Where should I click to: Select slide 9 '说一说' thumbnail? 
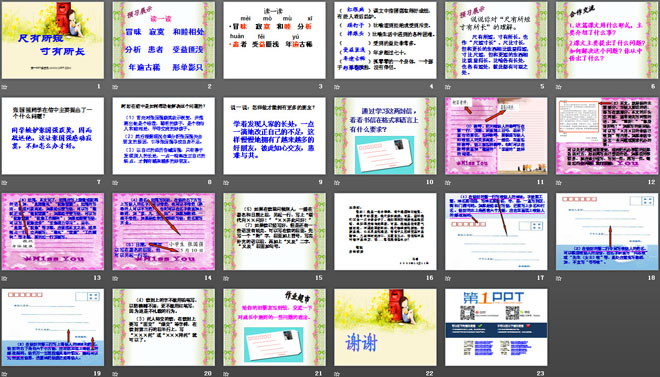coord(274,136)
